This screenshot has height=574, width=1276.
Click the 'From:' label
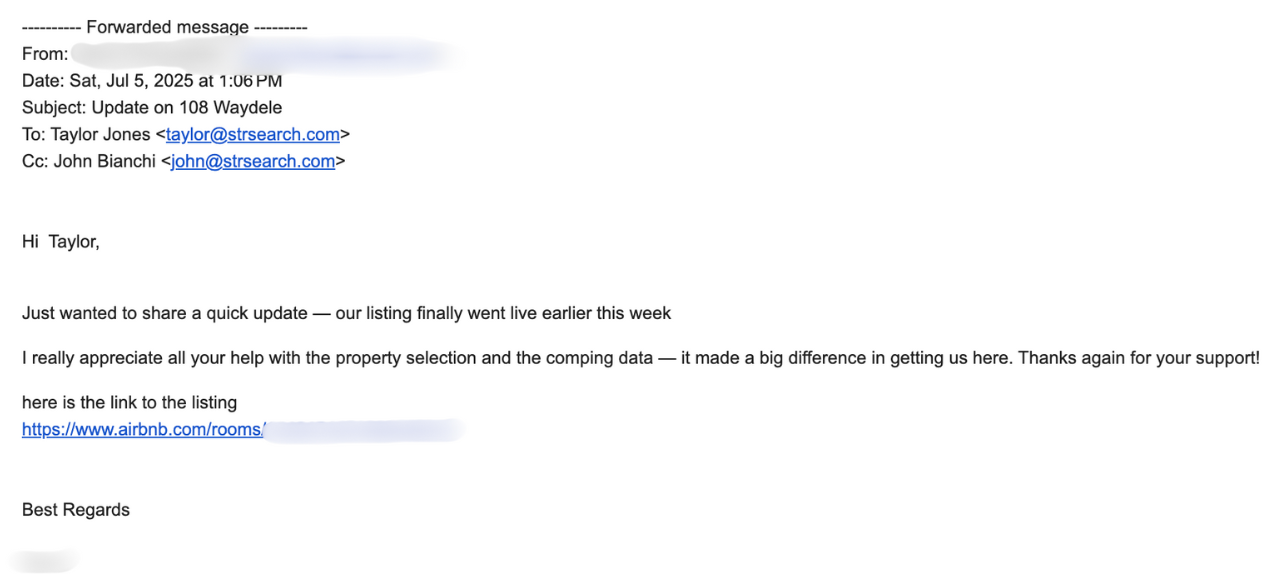point(45,54)
